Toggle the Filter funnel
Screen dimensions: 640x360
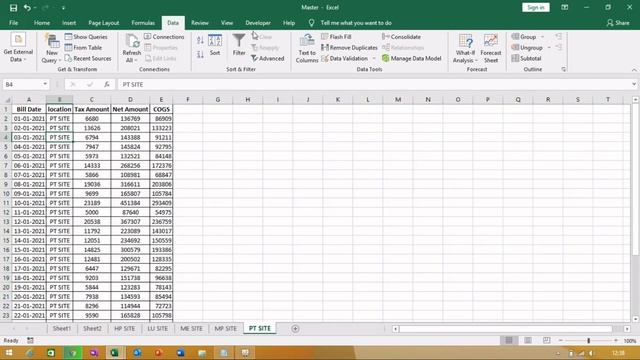tap(239, 45)
